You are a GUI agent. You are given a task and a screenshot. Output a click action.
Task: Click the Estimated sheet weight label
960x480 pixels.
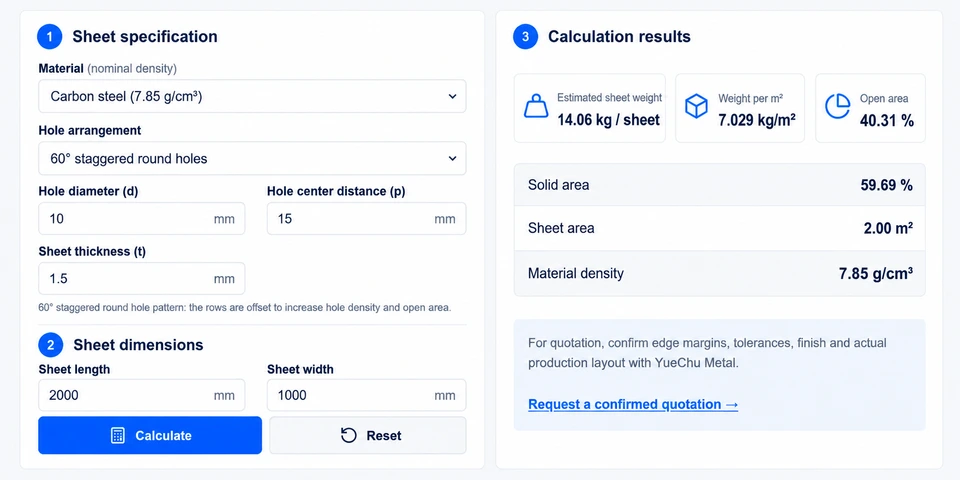(609, 98)
